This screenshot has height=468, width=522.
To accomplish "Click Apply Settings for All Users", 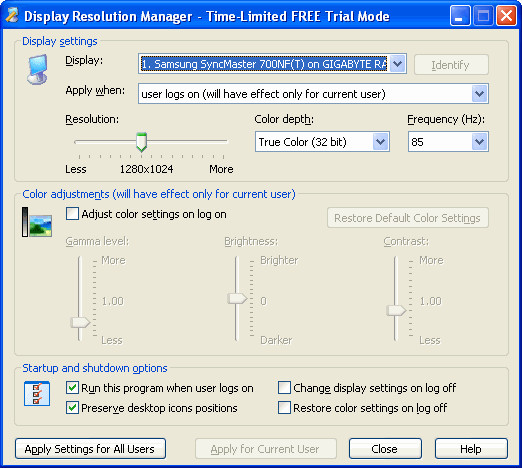I will point(90,449).
